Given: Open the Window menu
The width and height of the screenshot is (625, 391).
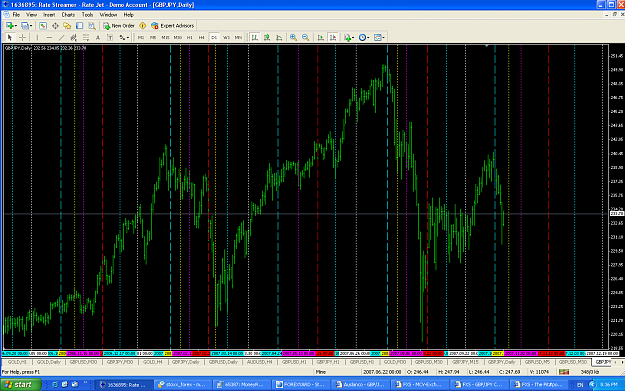Looking at the screenshot, I should (108, 15).
